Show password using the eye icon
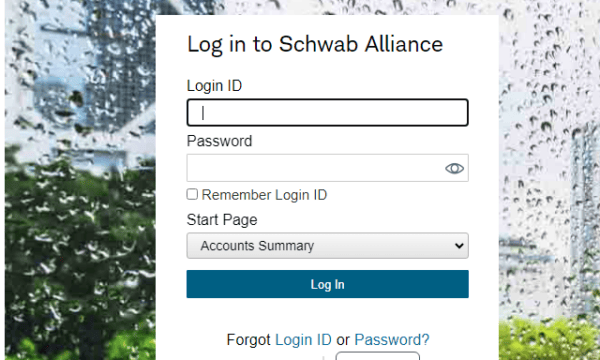The width and height of the screenshot is (600, 360). pyautogui.click(x=454, y=168)
